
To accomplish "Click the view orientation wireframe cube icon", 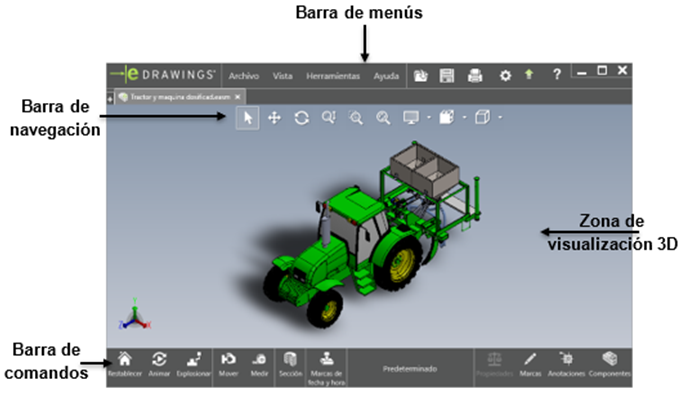I will (x=482, y=117).
